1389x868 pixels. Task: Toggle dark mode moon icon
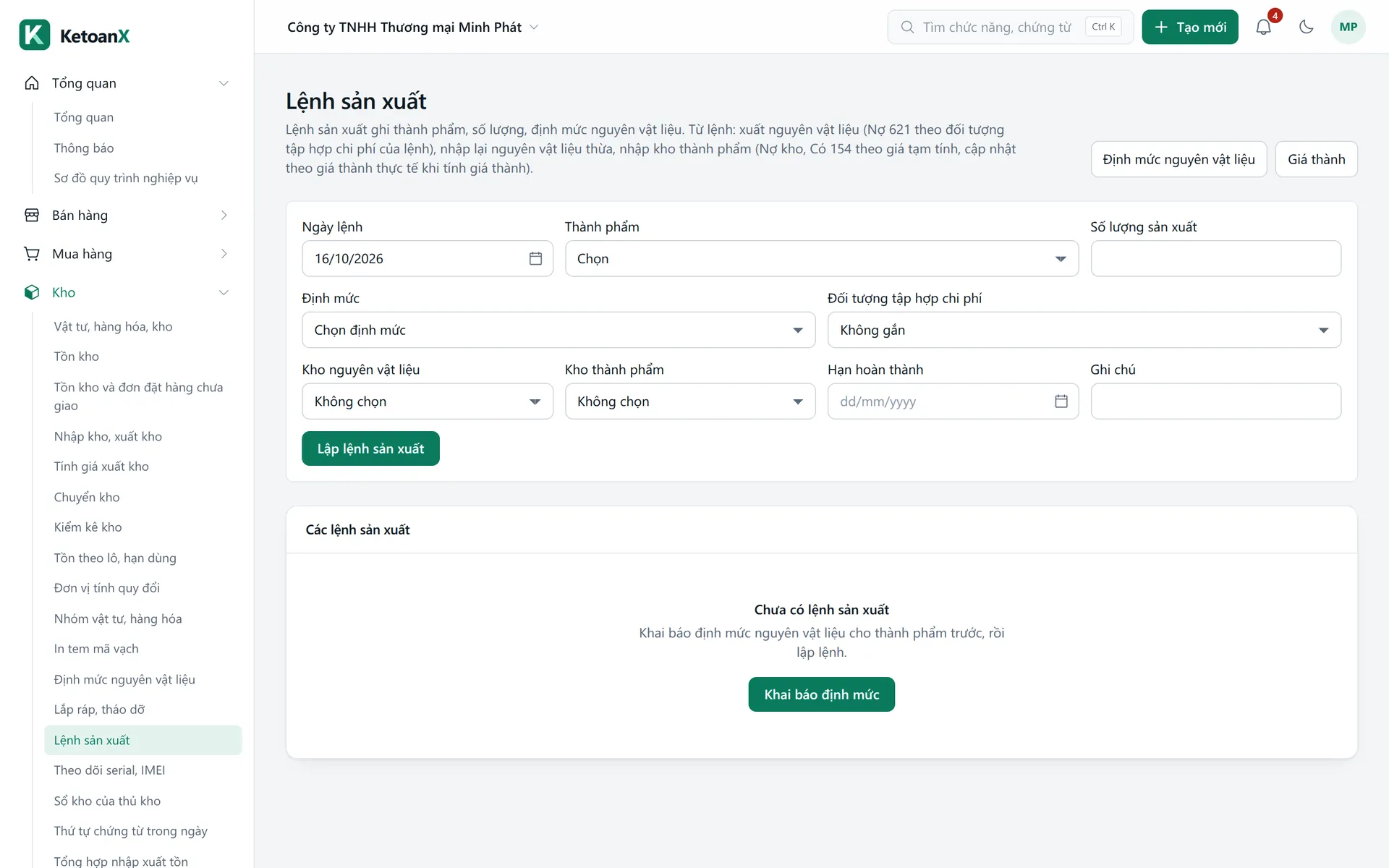[1306, 27]
